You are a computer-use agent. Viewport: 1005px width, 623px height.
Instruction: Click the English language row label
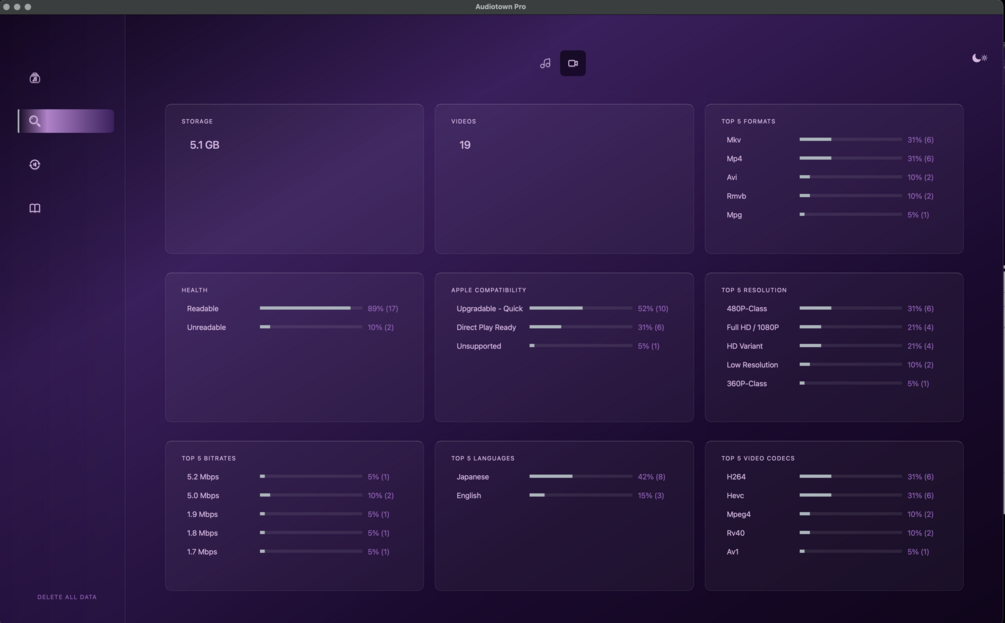(x=468, y=495)
